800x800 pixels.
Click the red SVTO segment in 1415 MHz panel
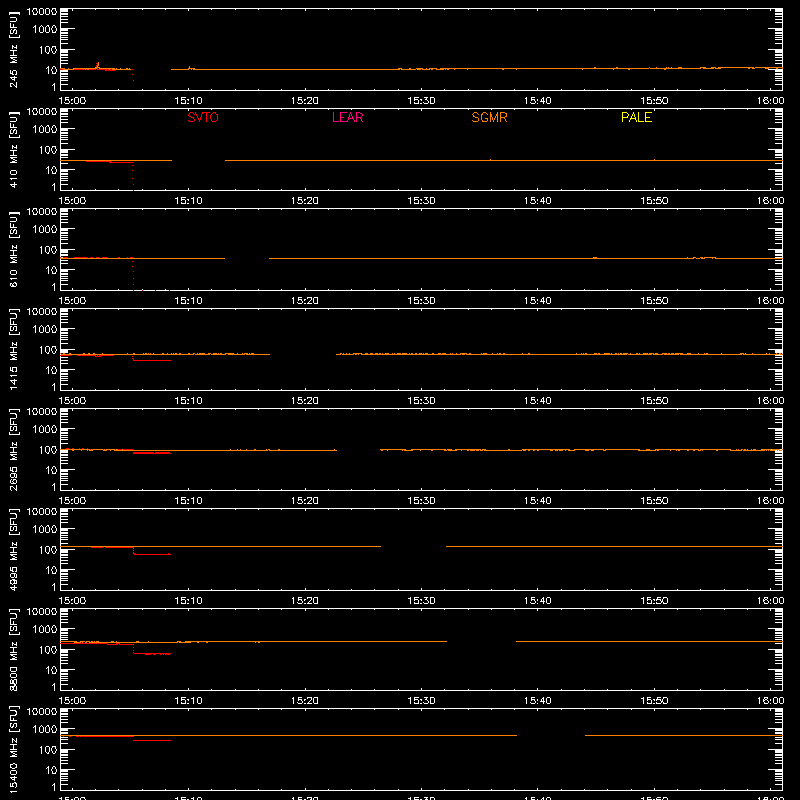pyautogui.click(x=152, y=360)
